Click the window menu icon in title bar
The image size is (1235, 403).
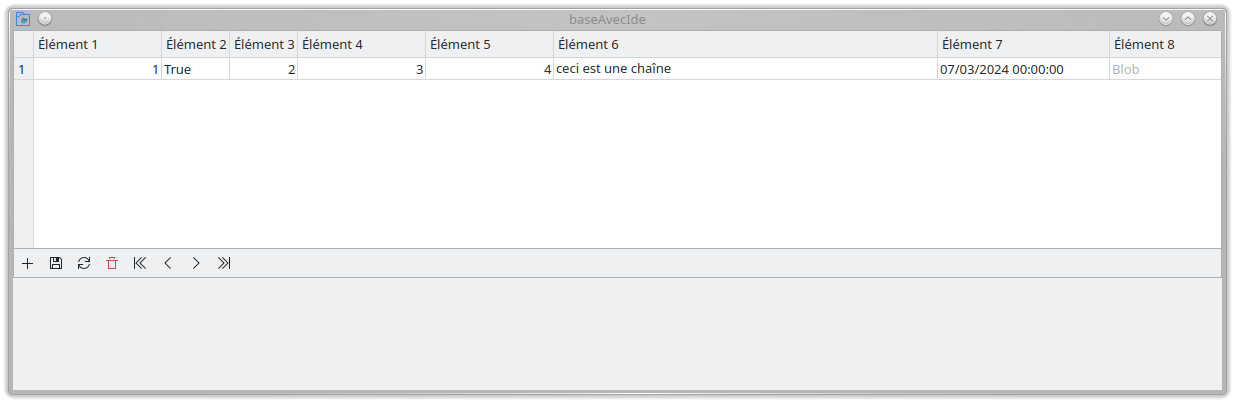pos(23,19)
